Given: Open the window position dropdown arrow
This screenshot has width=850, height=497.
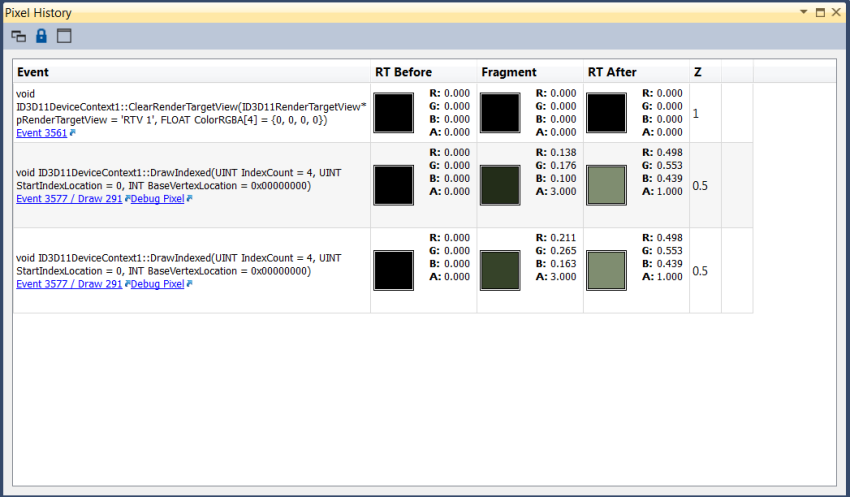Looking at the screenshot, I should coord(803,12).
